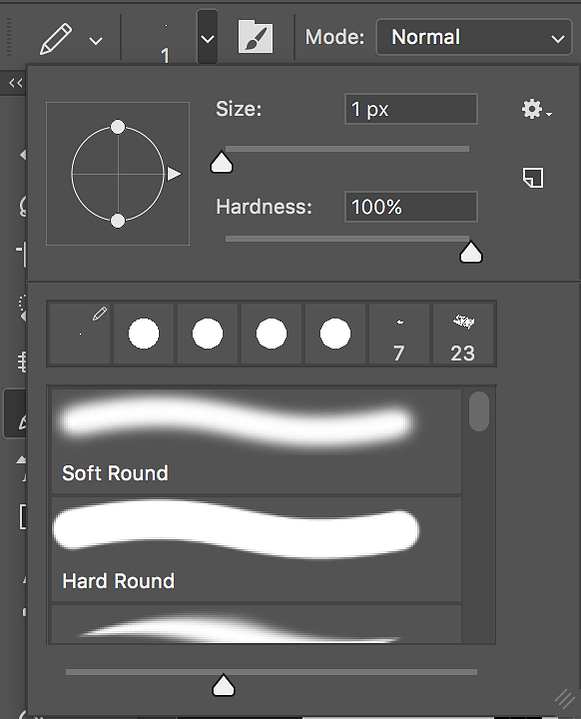Select the first recent pencil brush thumbnail
Image resolution: width=581 pixels, height=719 pixels.
80,334
